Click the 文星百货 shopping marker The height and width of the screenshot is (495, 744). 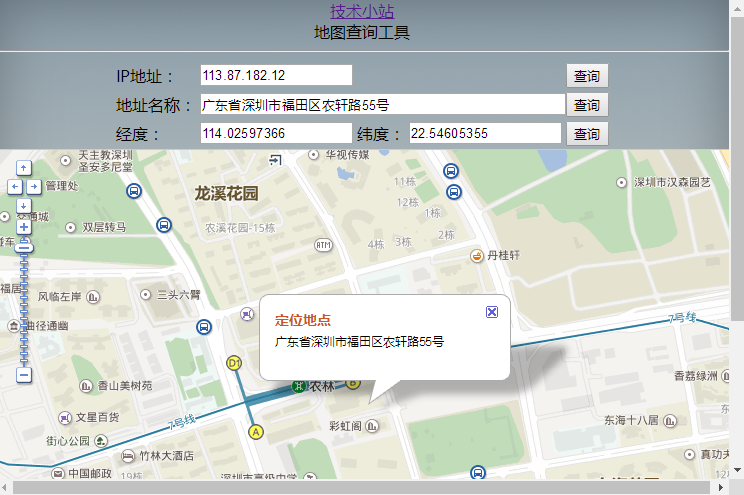click(x=65, y=418)
